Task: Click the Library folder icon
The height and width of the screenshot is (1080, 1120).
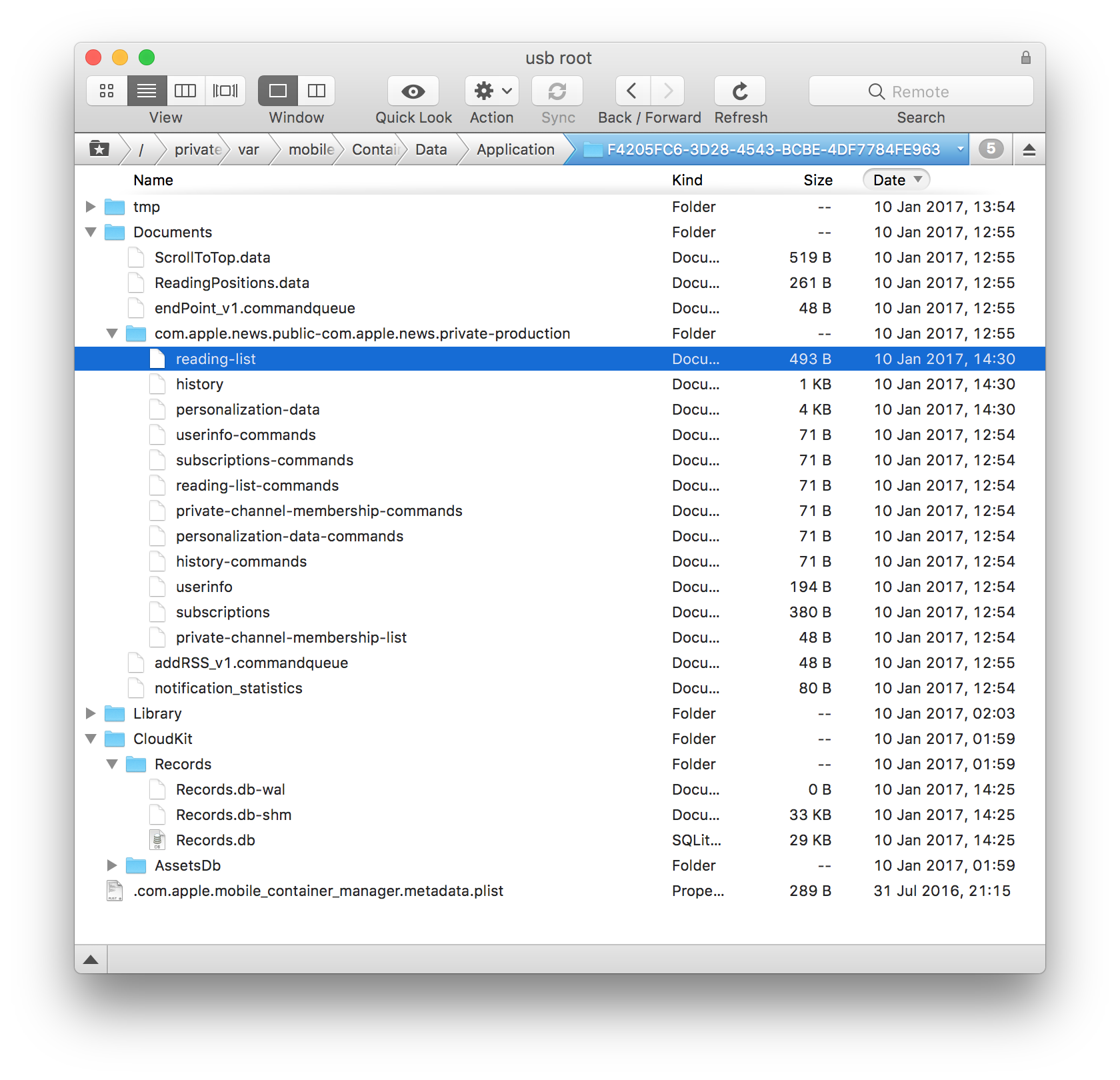Action: [x=115, y=713]
